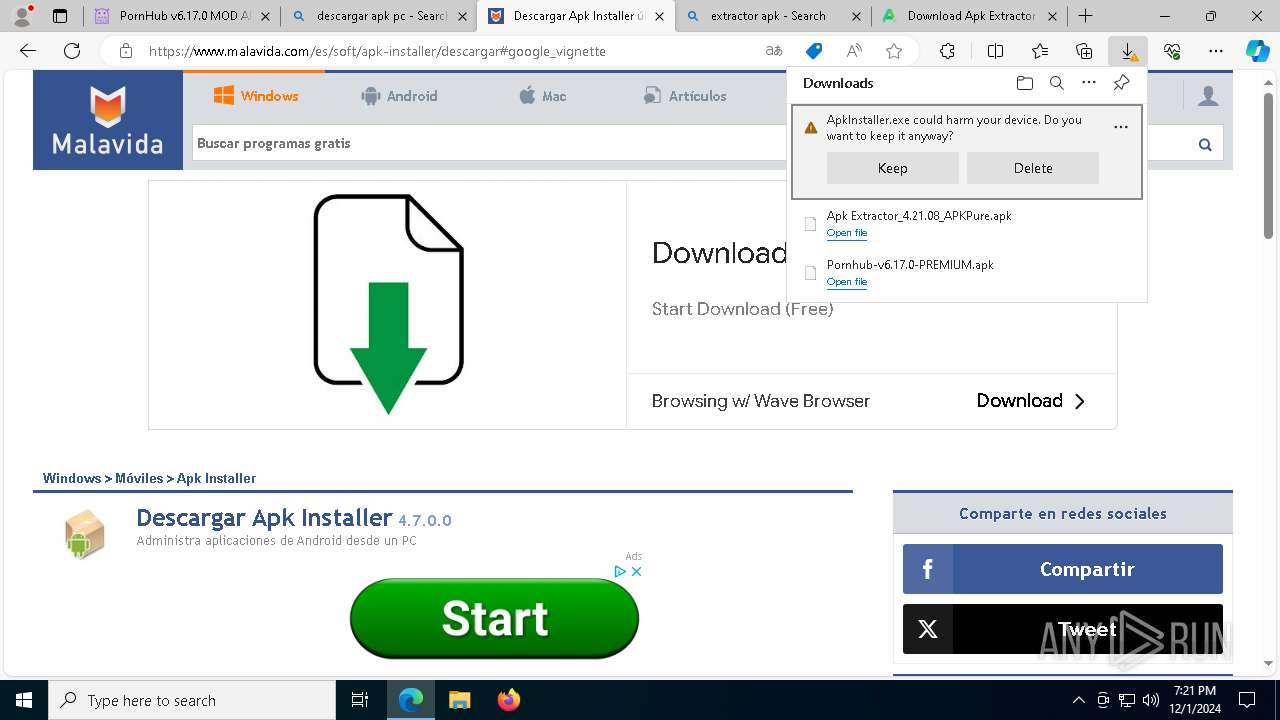This screenshot has width=1280, height=720.
Task: Open the Malavida user account icon
Action: coord(1208,96)
